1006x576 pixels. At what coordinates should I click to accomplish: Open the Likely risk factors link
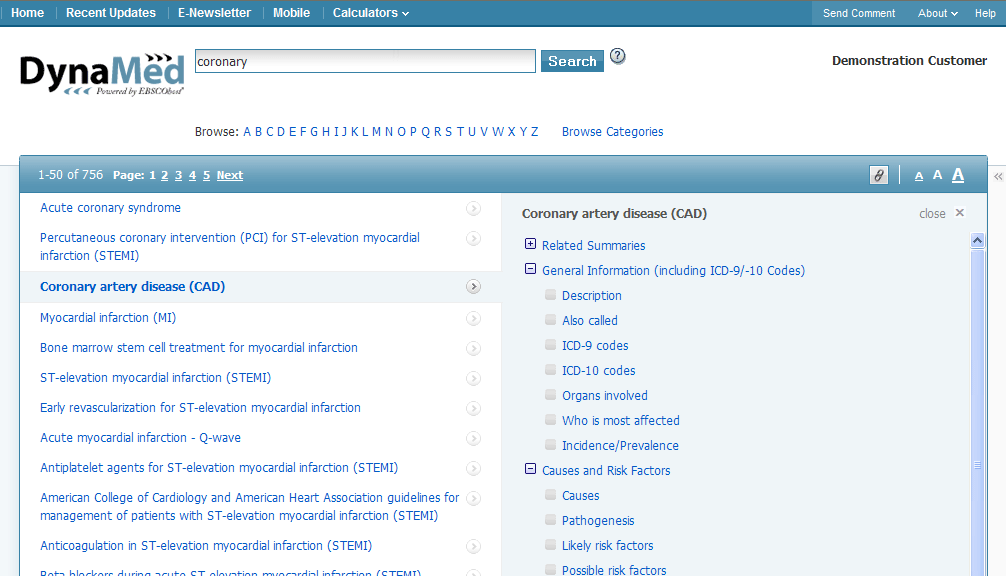[x=608, y=546]
